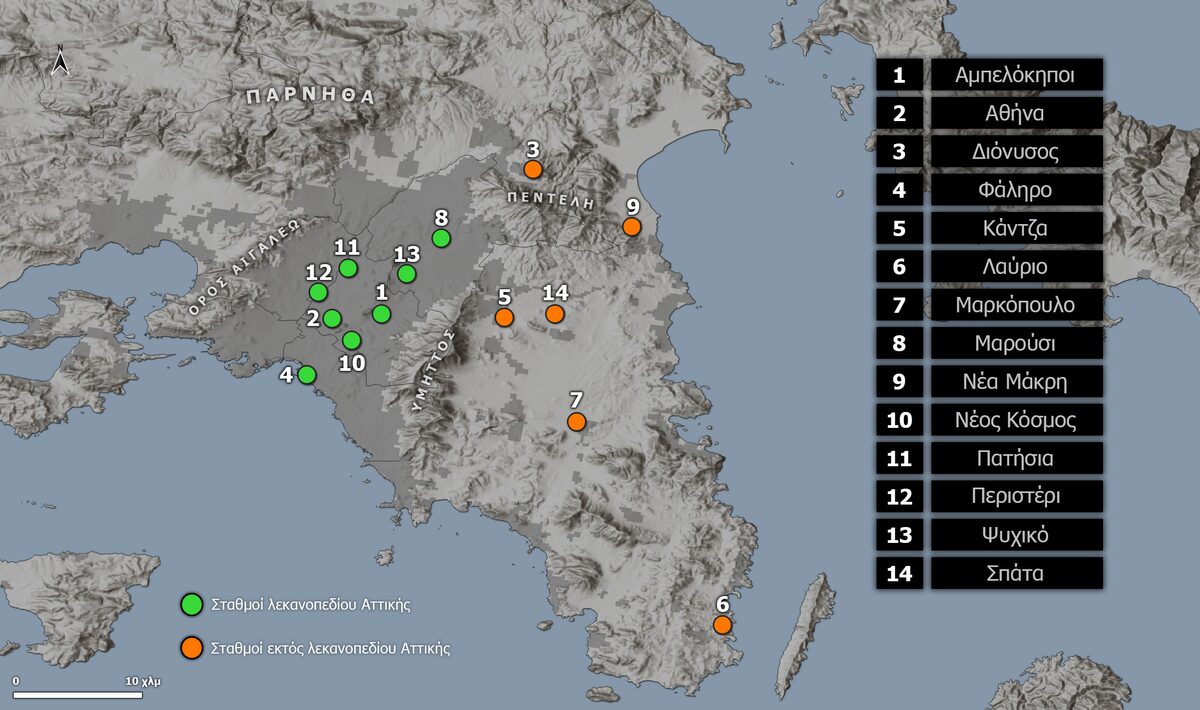Image resolution: width=1200 pixels, height=710 pixels.
Task: Toggle the Κάντζα station marker visibility
Action: (x=502, y=316)
